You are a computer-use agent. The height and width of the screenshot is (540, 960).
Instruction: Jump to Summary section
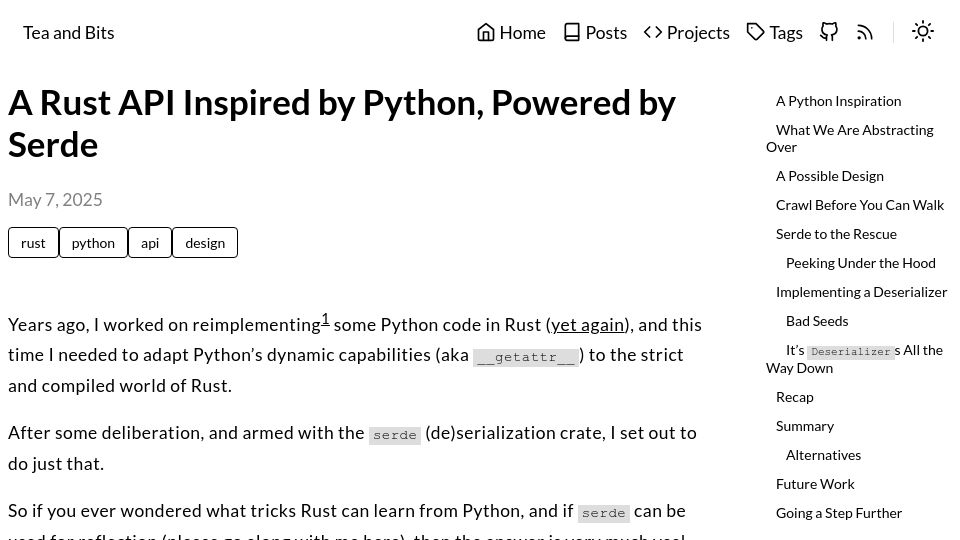coord(804,426)
